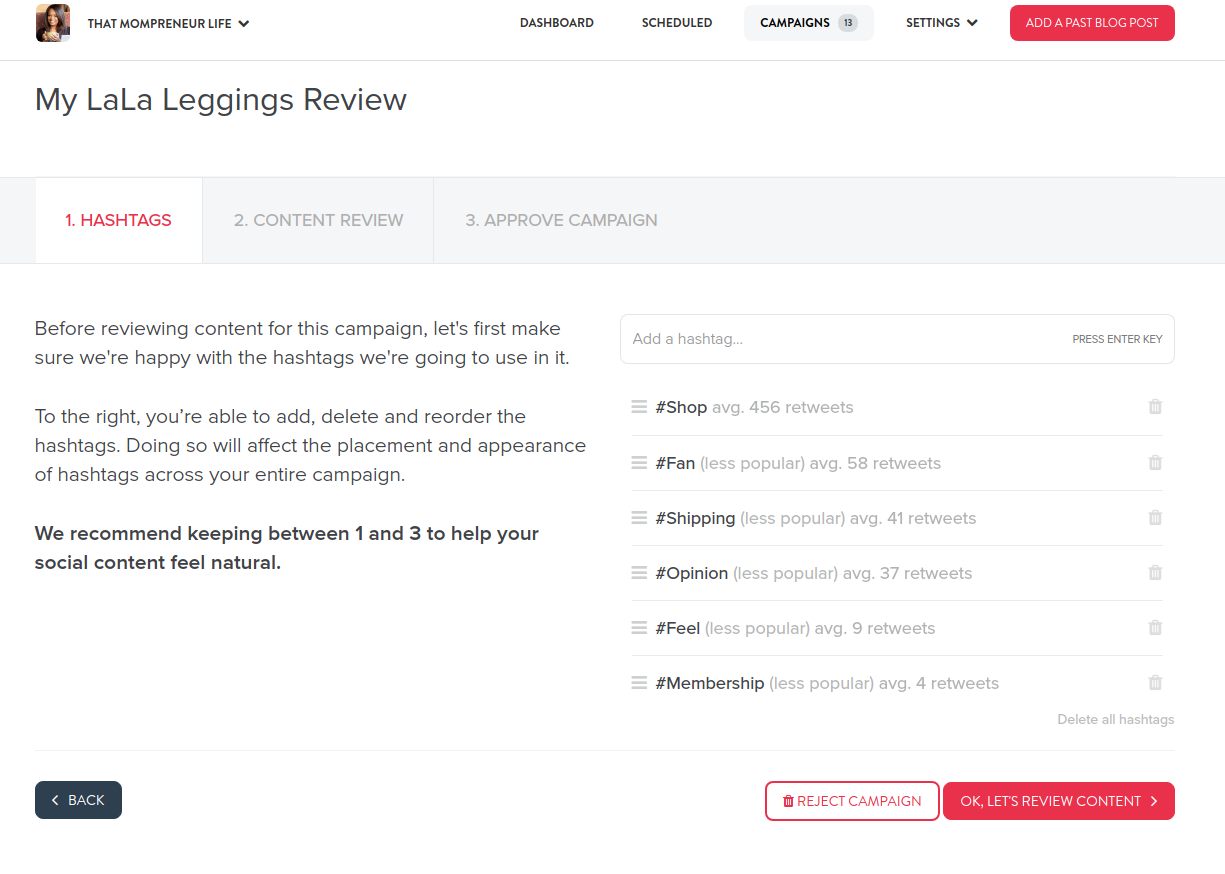1225x874 pixels.
Task: Remove #Opinion using its trash icon
Action: (x=1155, y=573)
